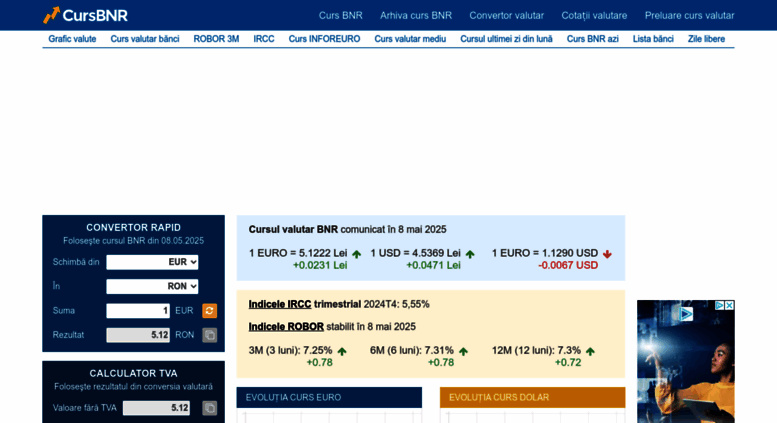
Task: Open Cursul ultimei zi din lună link
Action: tap(506, 39)
